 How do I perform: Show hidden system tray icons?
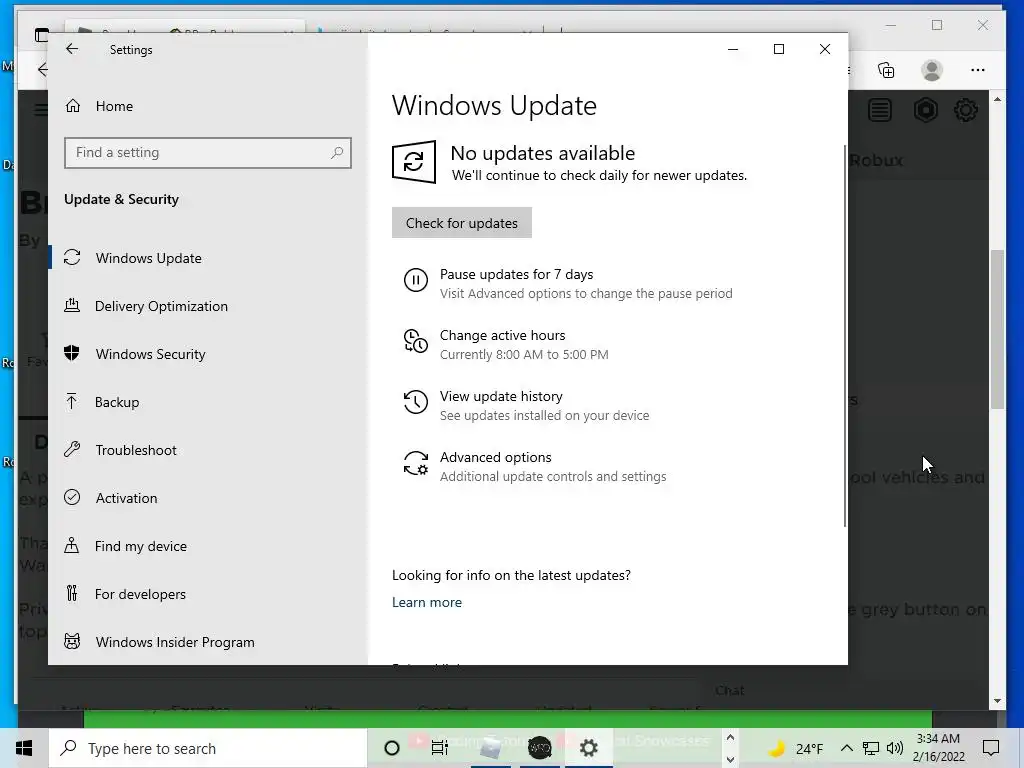(x=846, y=748)
